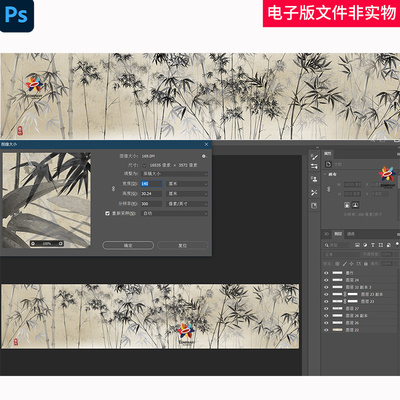Hide layer 22 via its eye icon
The height and width of the screenshot is (400, 400).
326,330
